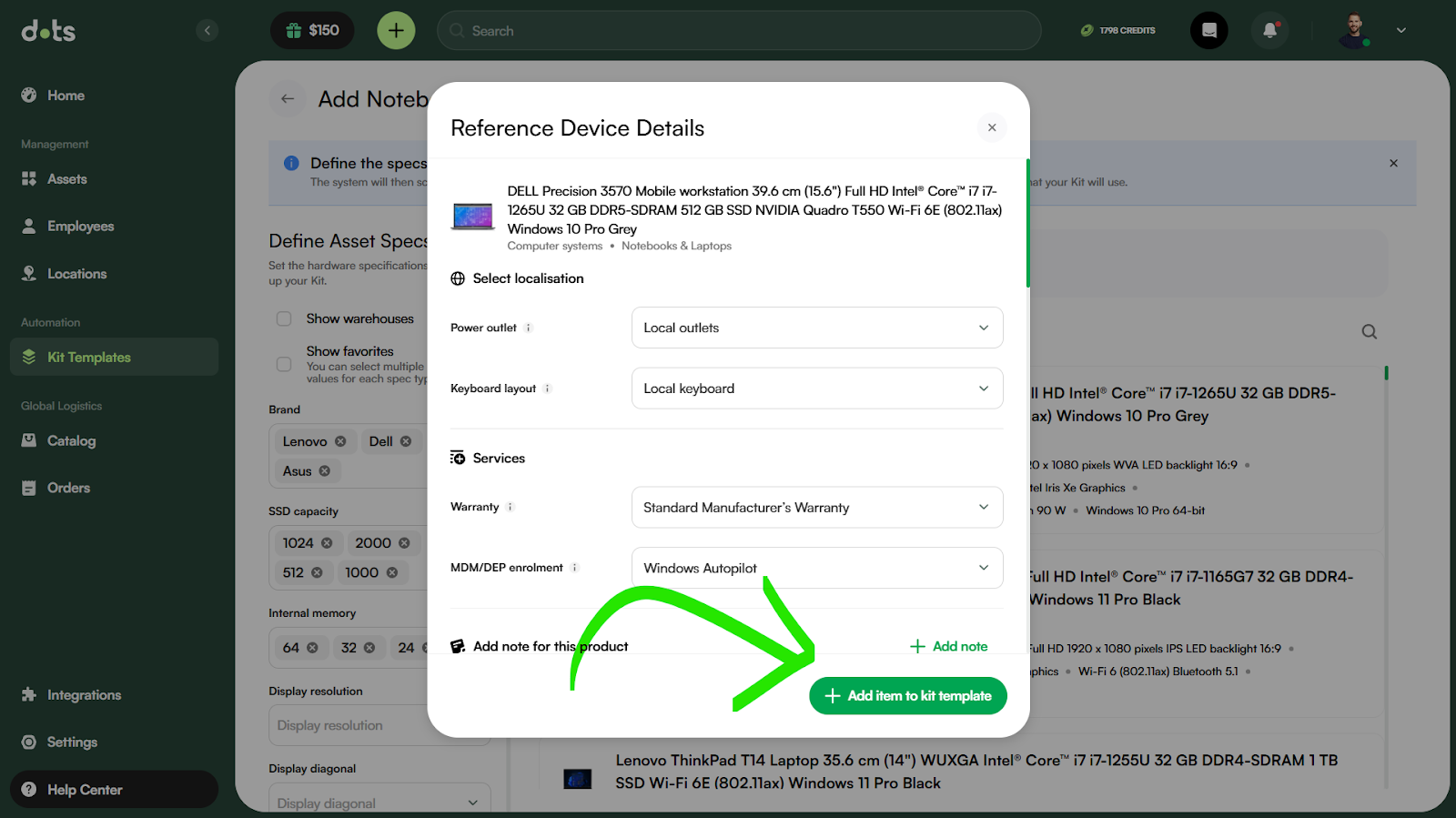
Task: Open the Warranty dropdown
Action: pyautogui.click(x=817, y=508)
